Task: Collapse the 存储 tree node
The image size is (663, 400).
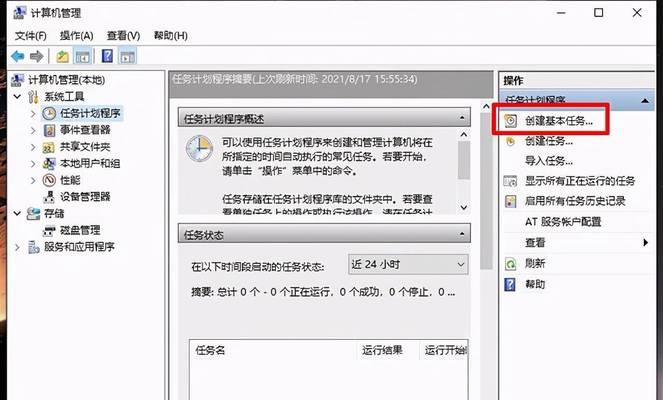Action: (x=17, y=214)
